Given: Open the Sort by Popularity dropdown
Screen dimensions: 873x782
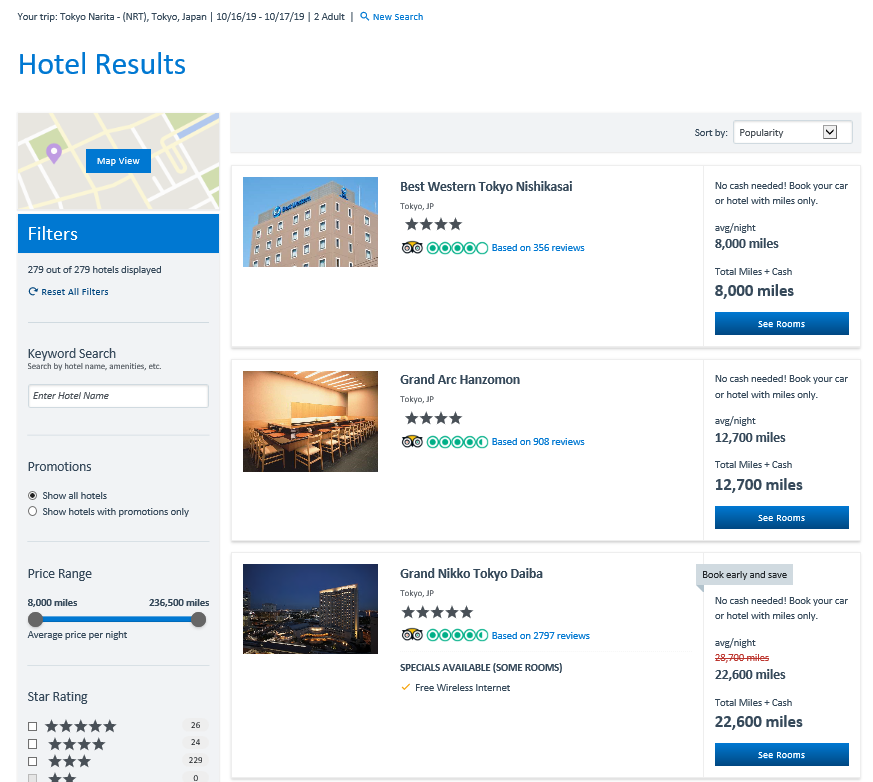Looking at the screenshot, I should click(792, 132).
